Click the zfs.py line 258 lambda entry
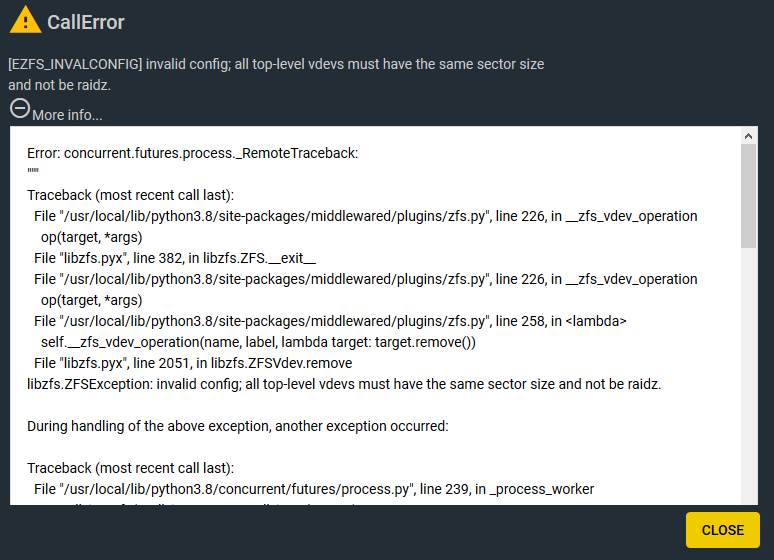 click(x=330, y=321)
